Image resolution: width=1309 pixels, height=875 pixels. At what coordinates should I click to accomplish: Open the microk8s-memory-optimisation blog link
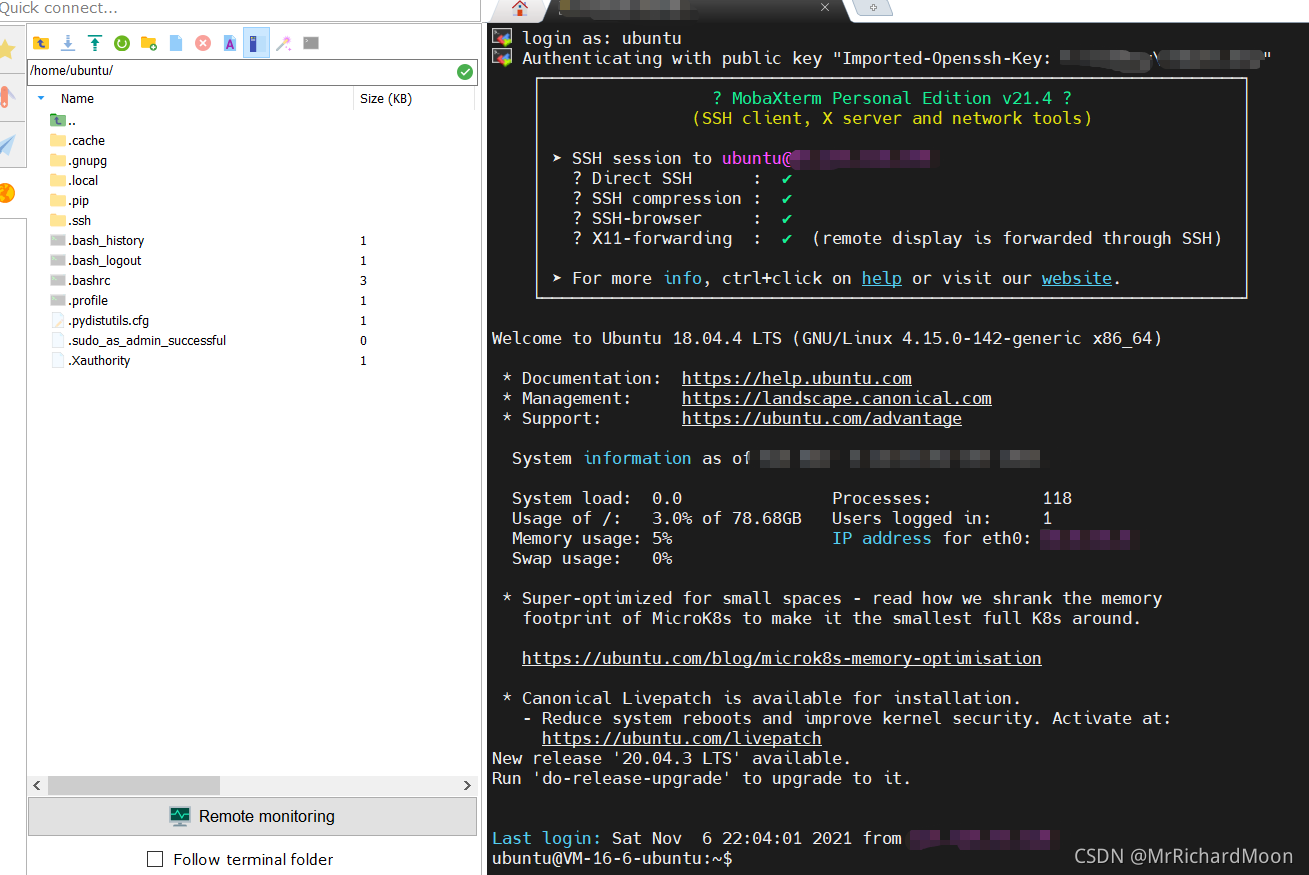click(x=782, y=658)
